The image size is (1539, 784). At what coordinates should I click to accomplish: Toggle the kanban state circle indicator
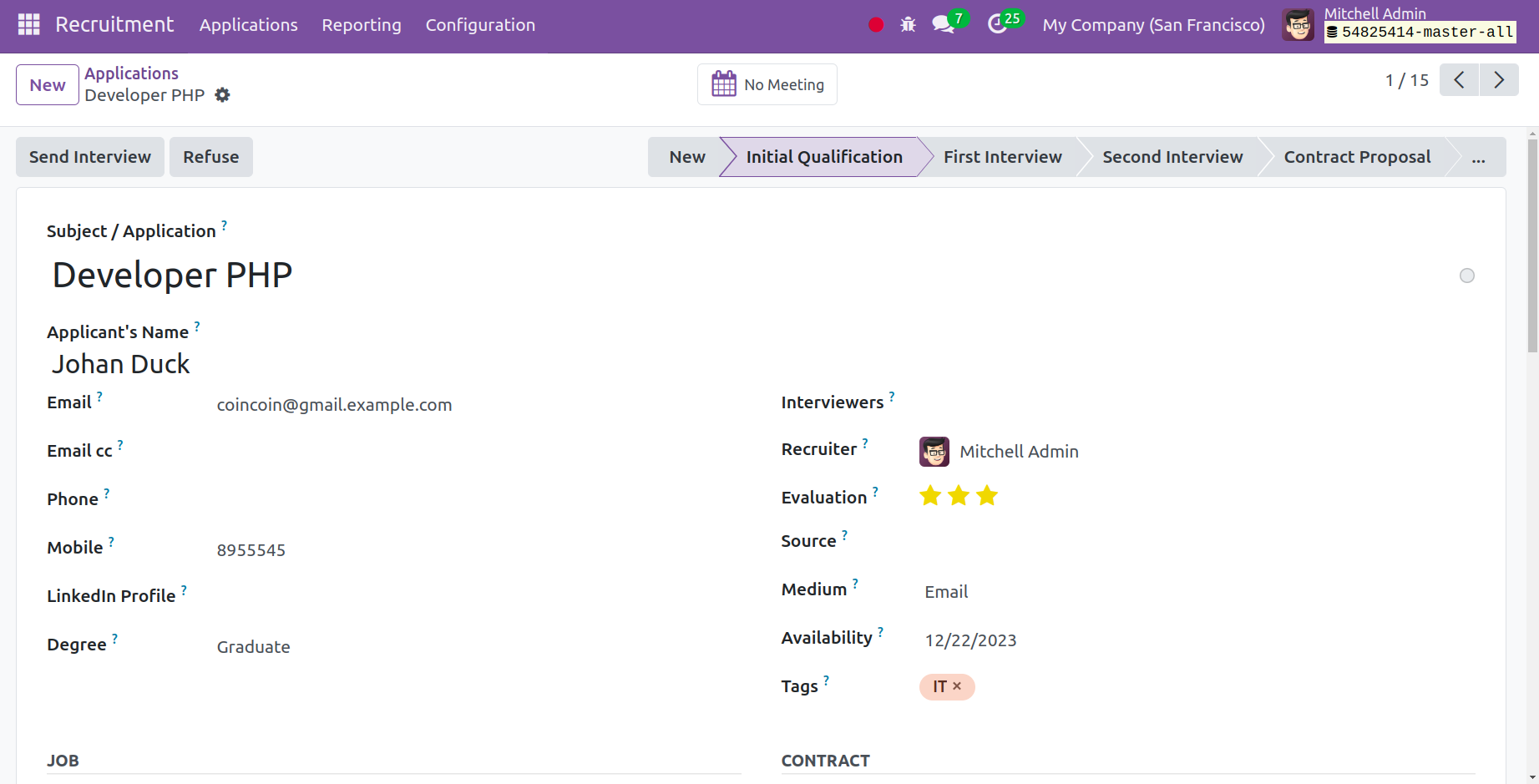1467,276
